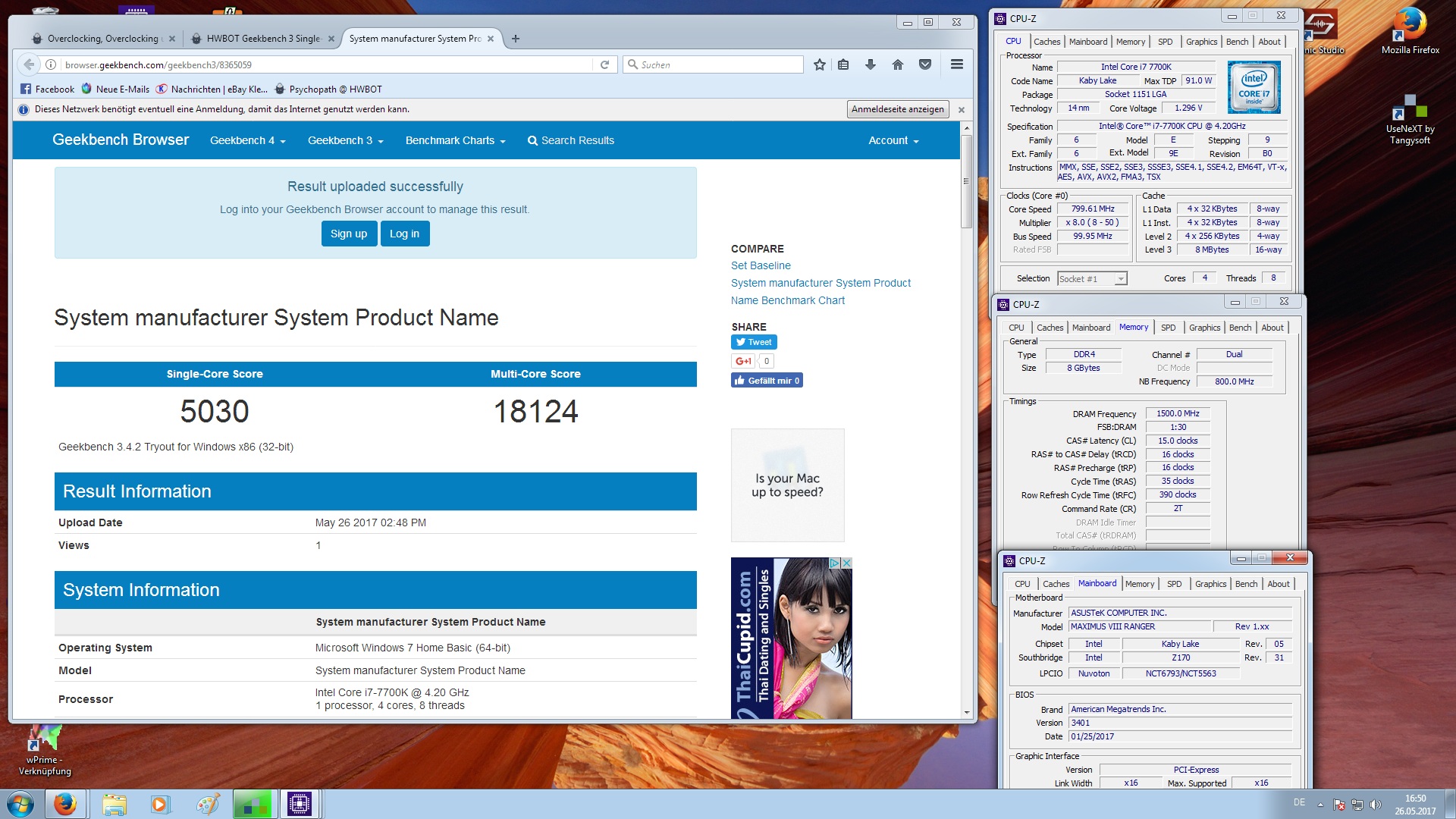
Task: Open a new tab with the plus button
Action: coord(516,39)
